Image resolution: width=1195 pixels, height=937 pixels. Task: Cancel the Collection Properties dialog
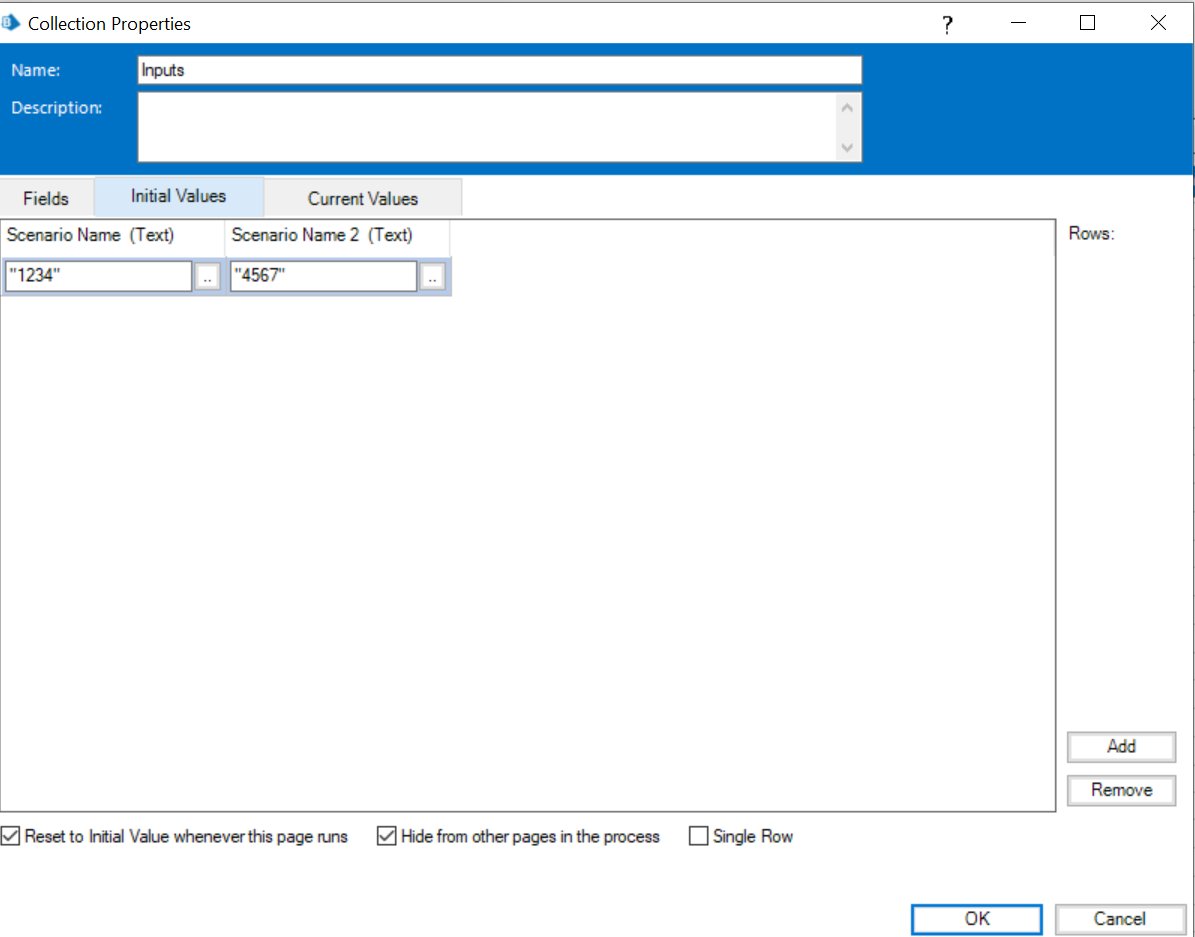click(x=1121, y=919)
